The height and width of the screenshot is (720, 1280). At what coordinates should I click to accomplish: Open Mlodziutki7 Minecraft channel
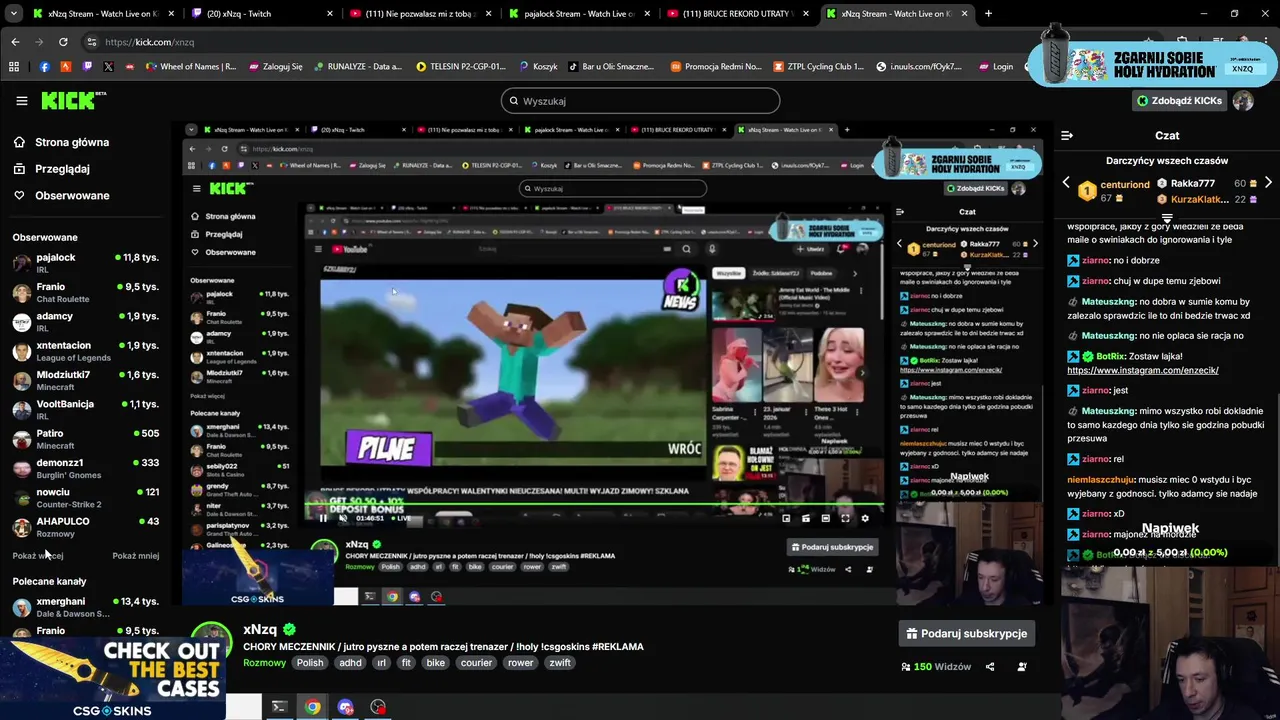[85, 380]
